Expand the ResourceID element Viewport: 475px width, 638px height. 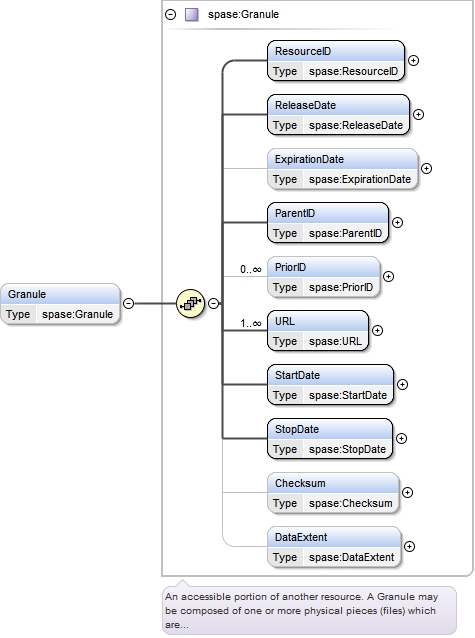pos(413,61)
